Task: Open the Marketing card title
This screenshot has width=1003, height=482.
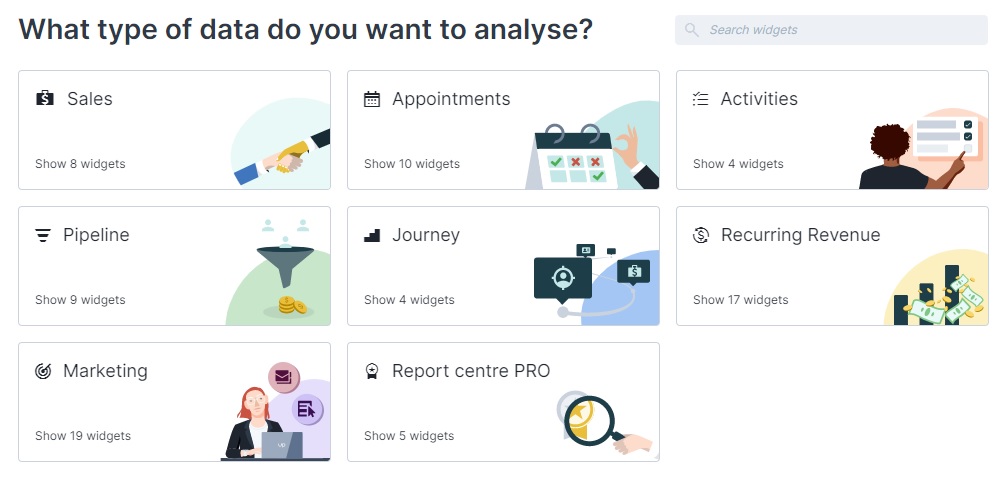Action: coord(105,371)
